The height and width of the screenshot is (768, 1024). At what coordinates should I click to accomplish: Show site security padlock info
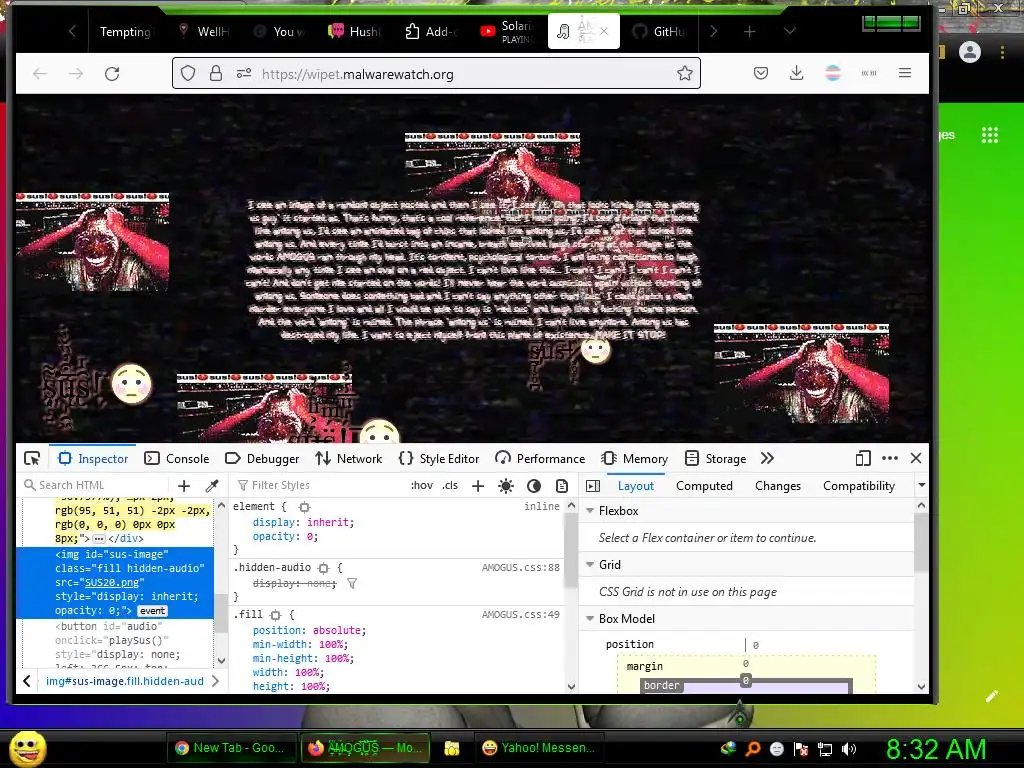click(216, 73)
